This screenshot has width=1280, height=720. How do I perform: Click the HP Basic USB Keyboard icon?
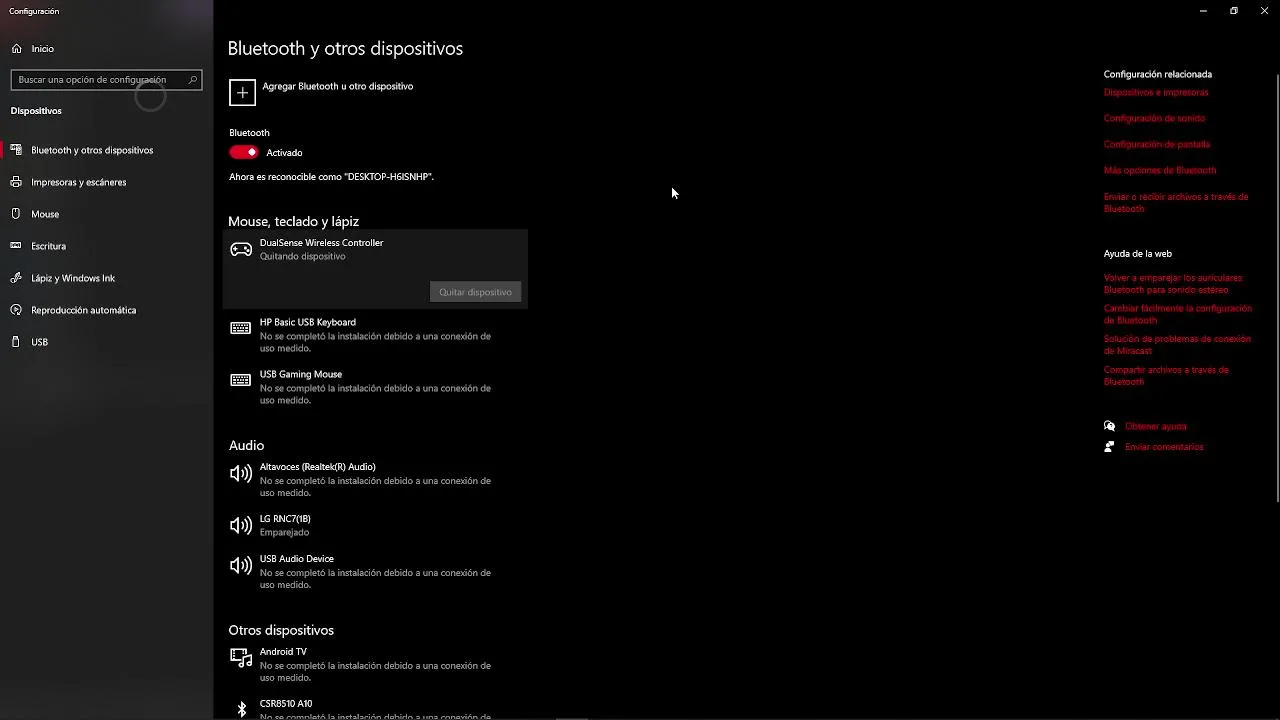[241, 328]
